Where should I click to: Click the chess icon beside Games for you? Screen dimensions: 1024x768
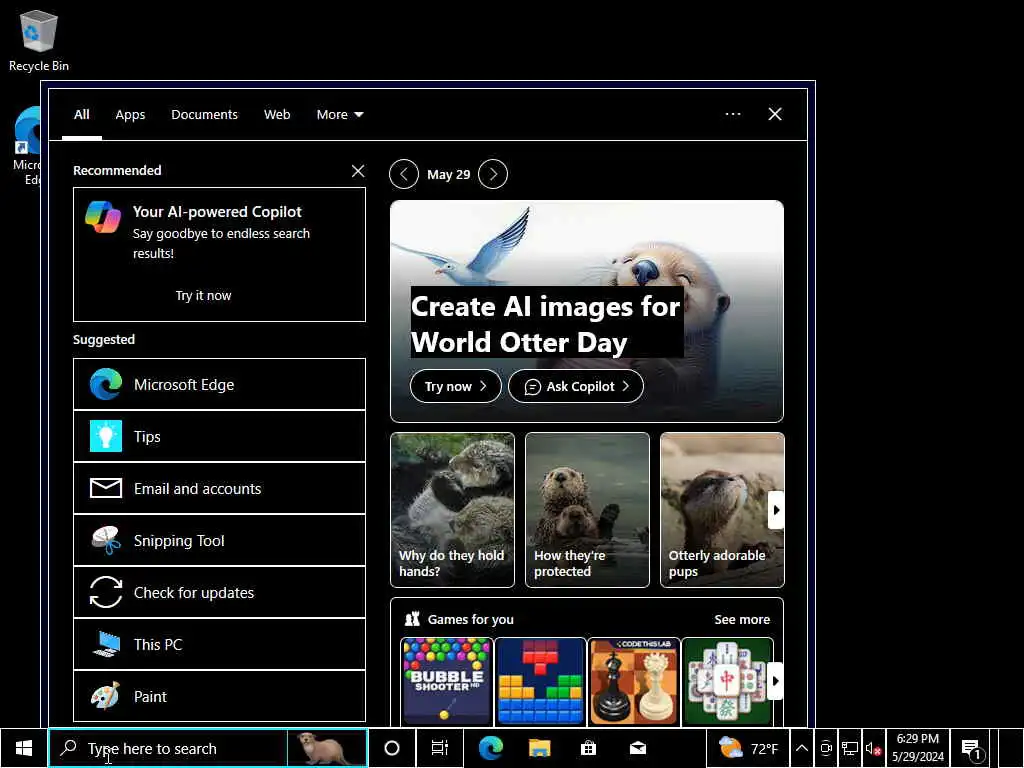pyautogui.click(x=412, y=619)
